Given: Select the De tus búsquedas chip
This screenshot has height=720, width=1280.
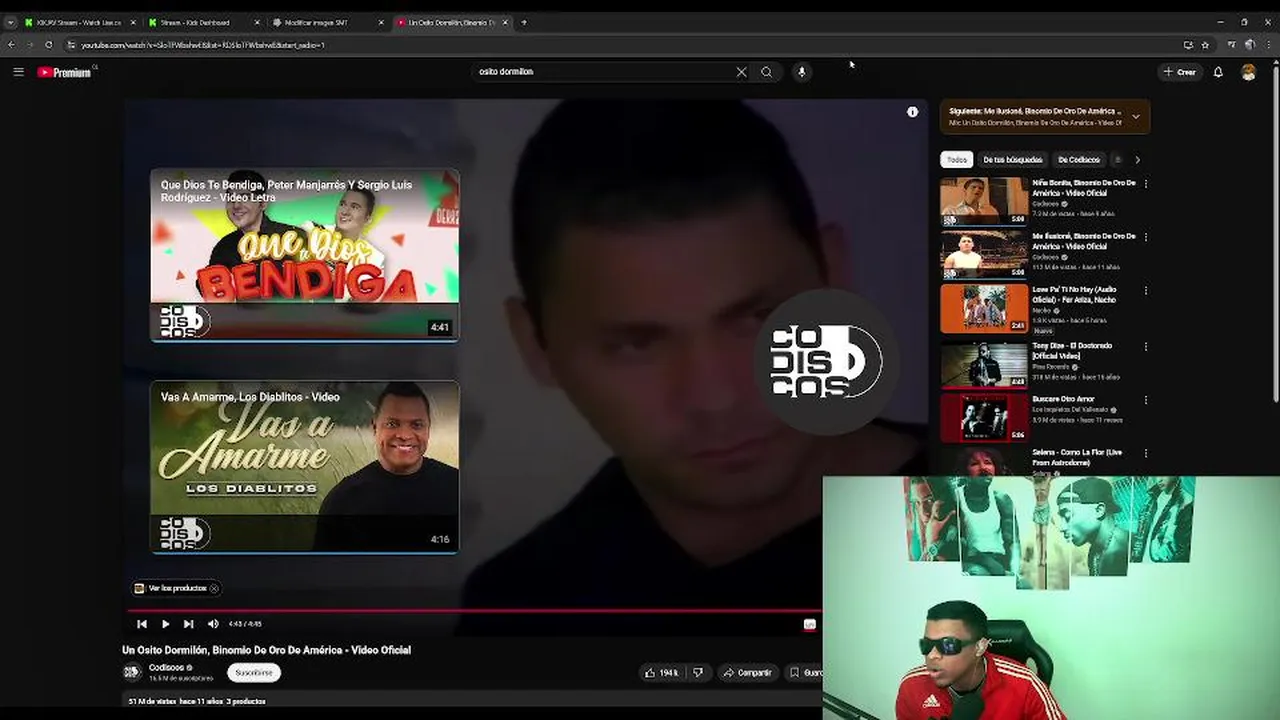Looking at the screenshot, I should coord(1012,160).
